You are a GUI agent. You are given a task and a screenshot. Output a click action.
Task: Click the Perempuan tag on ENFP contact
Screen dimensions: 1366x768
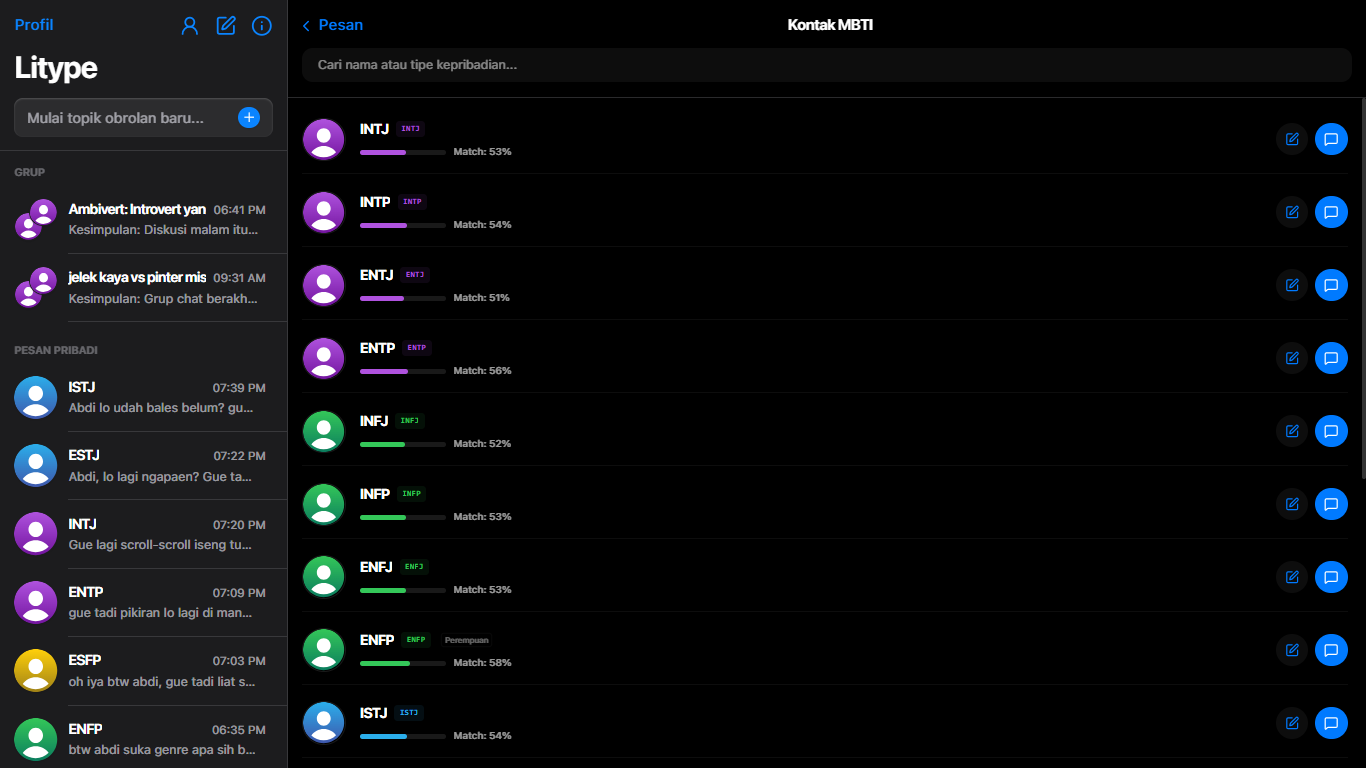pyautogui.click(x=466, y=640)
